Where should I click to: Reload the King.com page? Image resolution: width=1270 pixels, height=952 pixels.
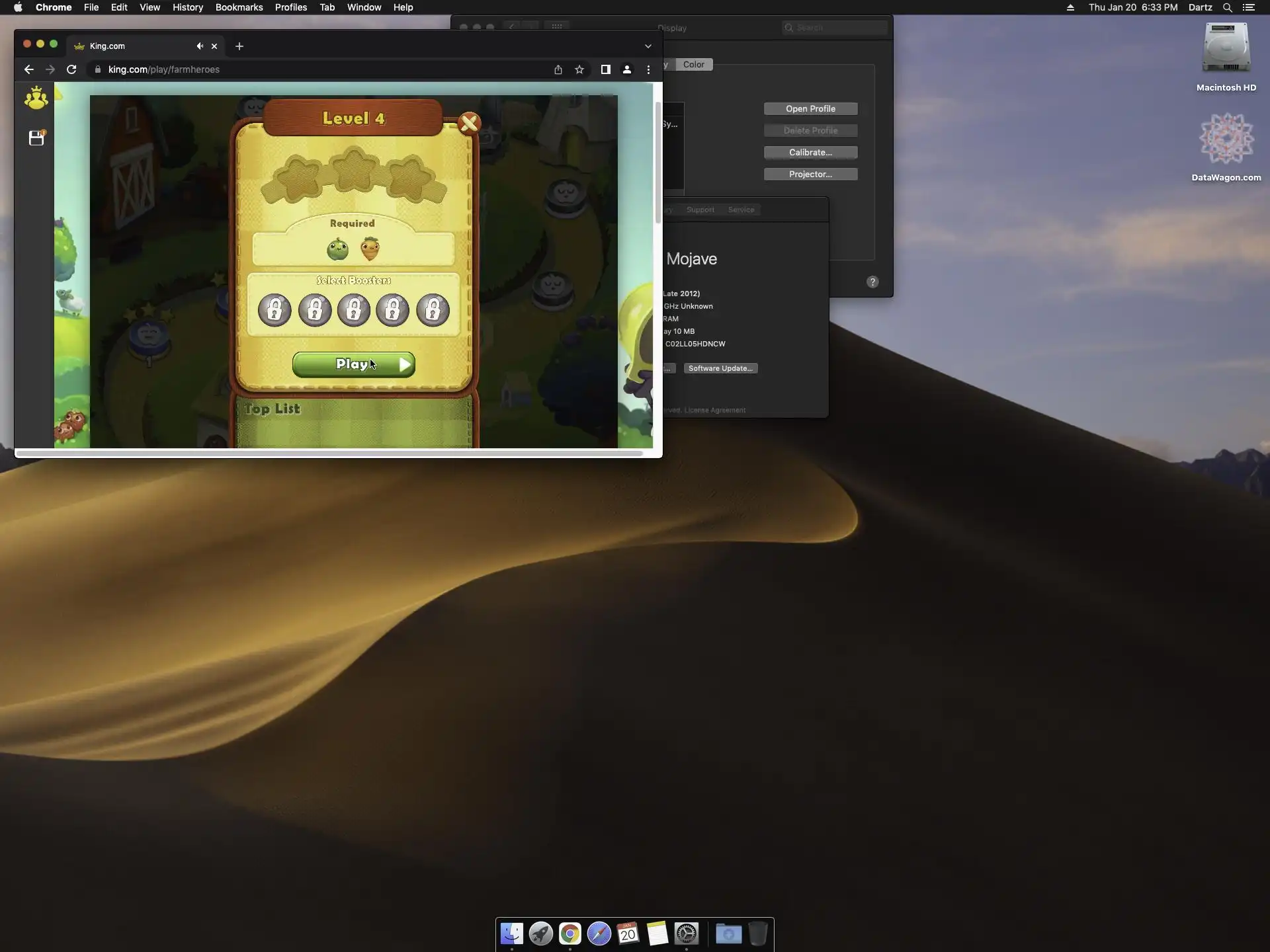(71, 69)
